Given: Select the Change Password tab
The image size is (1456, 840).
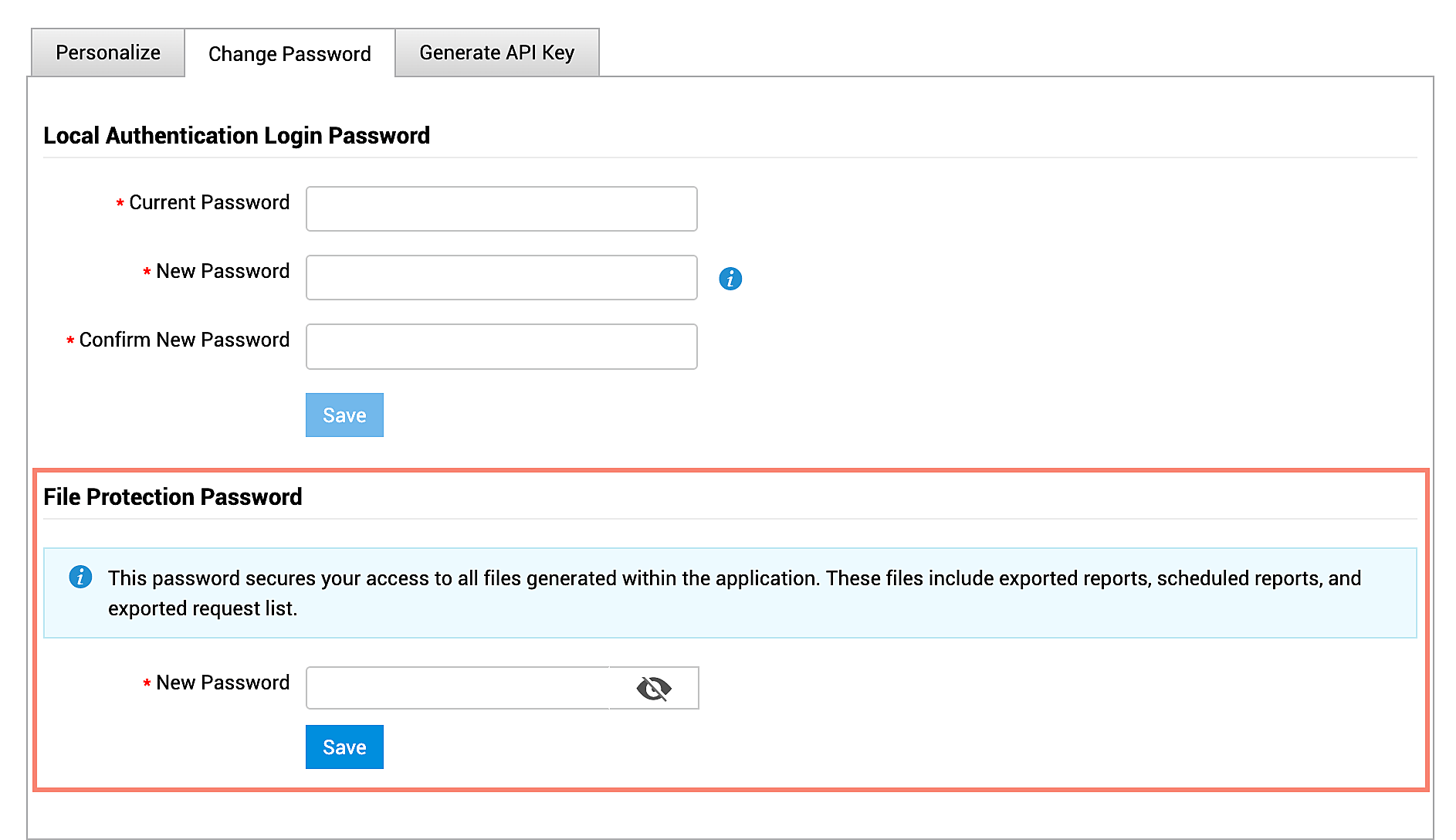Looking at the screenshot, I should tap(290, 54).
